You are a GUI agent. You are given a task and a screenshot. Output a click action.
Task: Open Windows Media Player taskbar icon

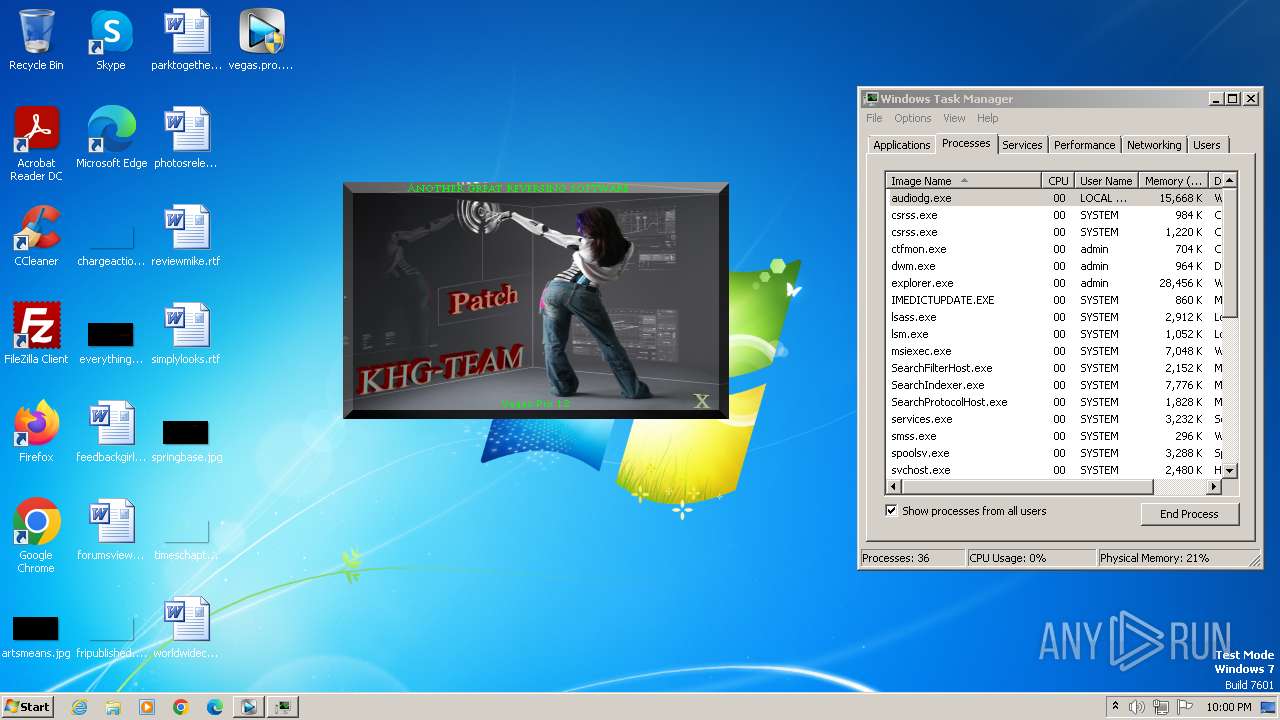coord(147,707)
